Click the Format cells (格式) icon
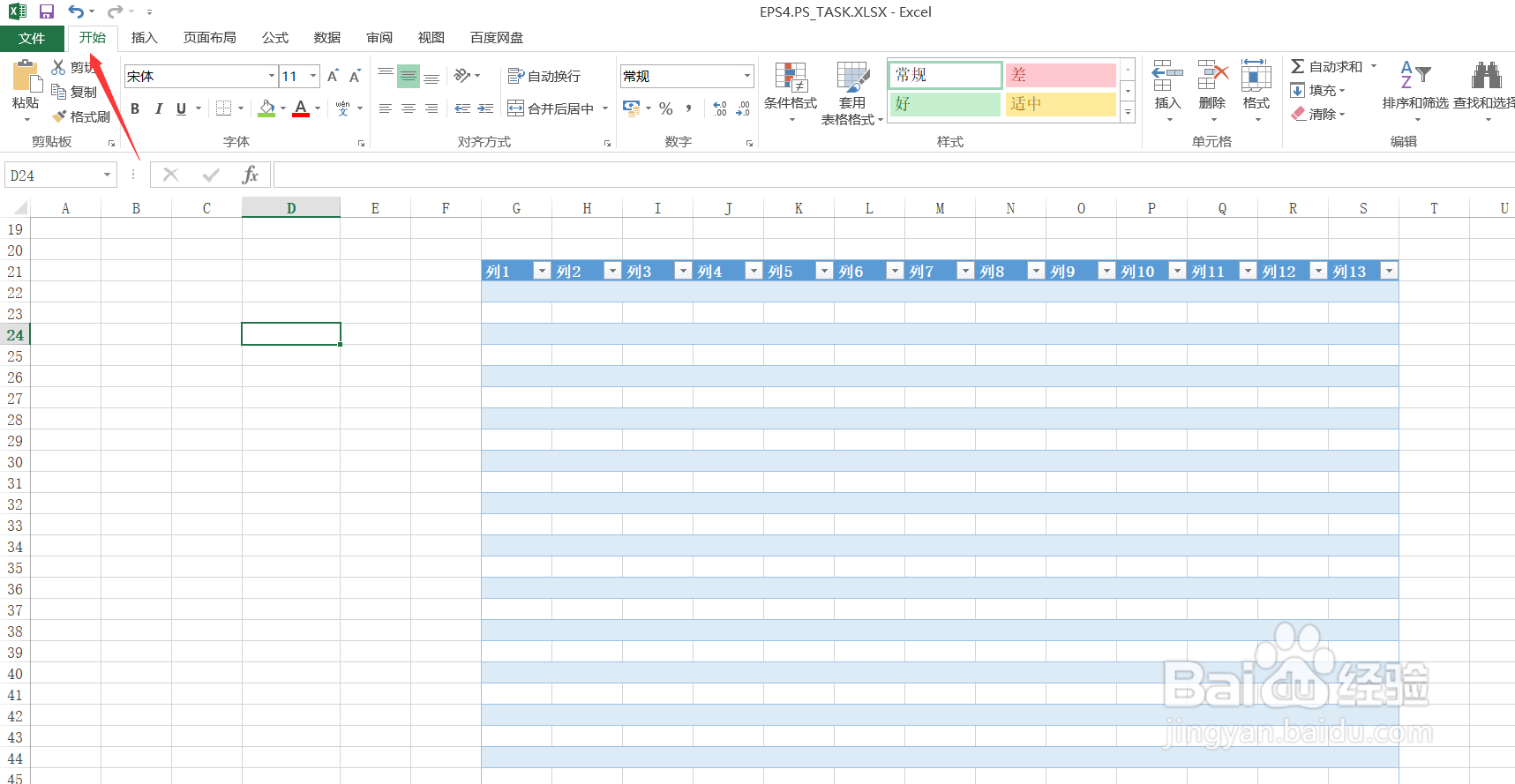Viewport: 1515px width, 784px height. 1256,76
